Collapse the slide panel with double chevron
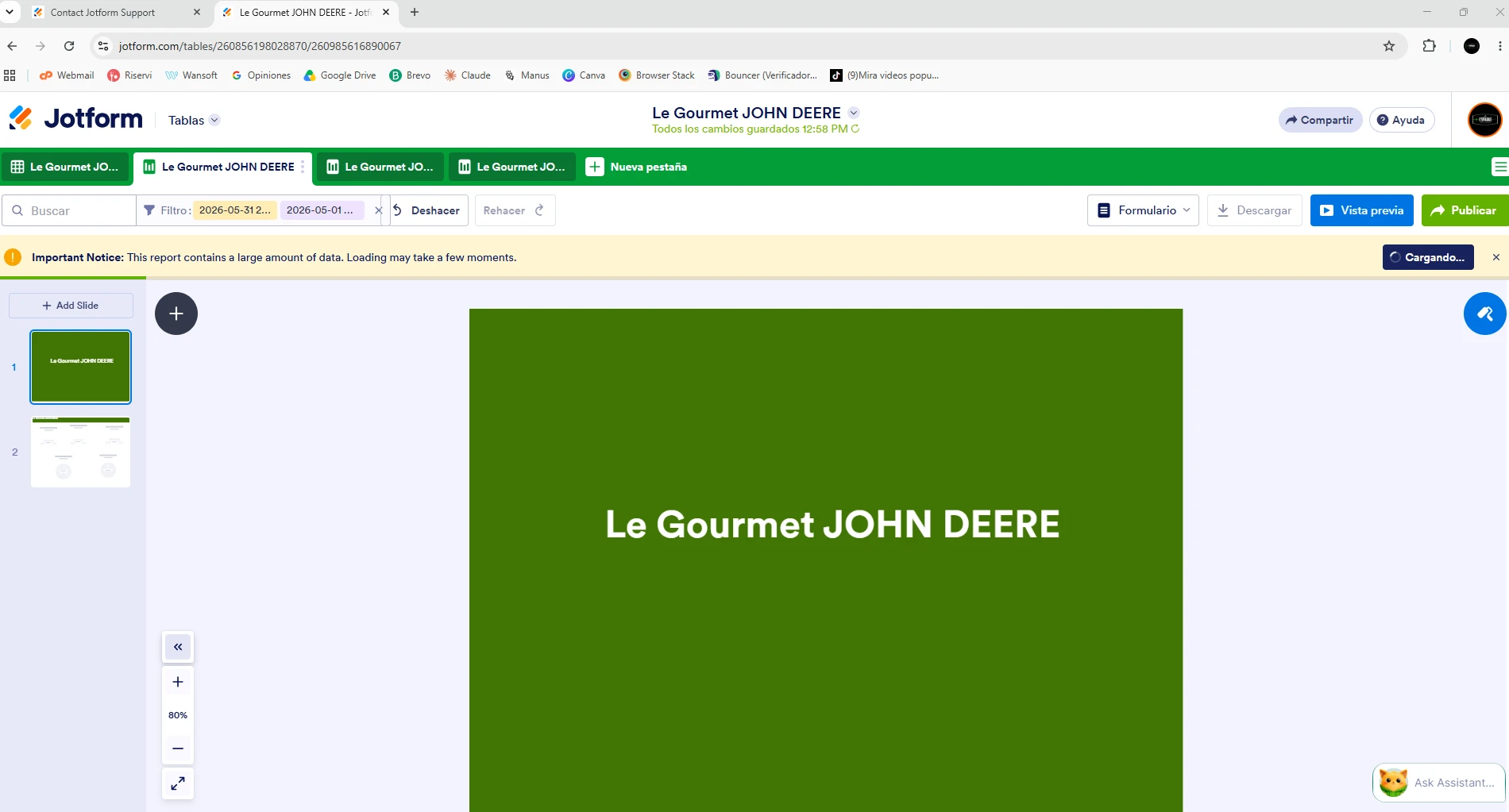1509x812 pixels. tap(178, 647)
